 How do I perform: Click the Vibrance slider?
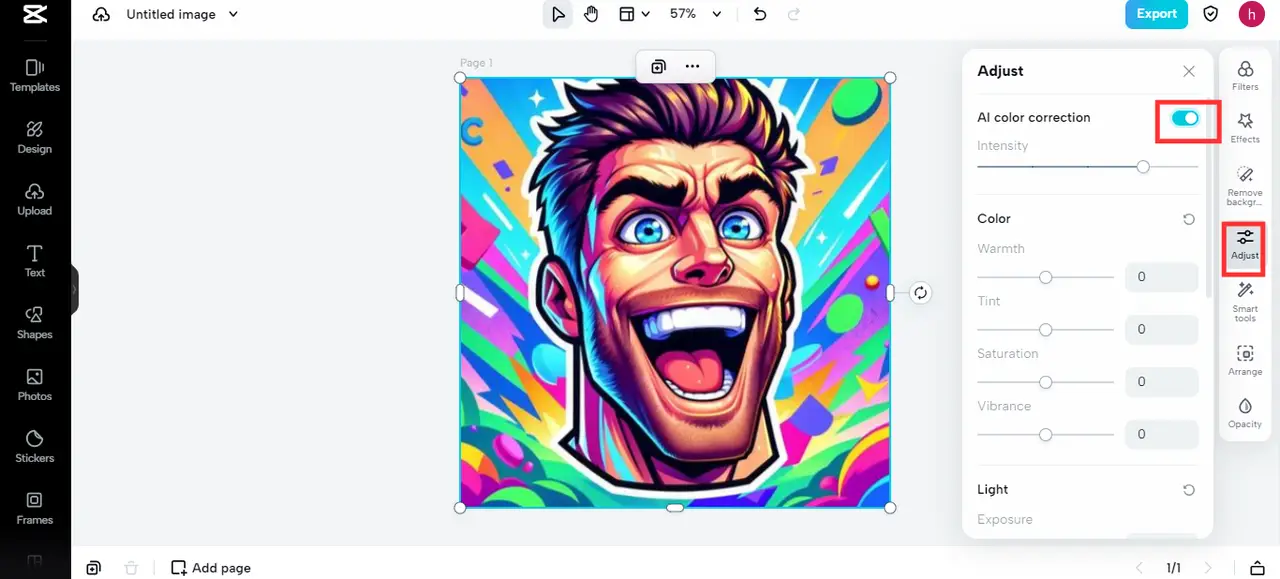tap(1045, 434)
